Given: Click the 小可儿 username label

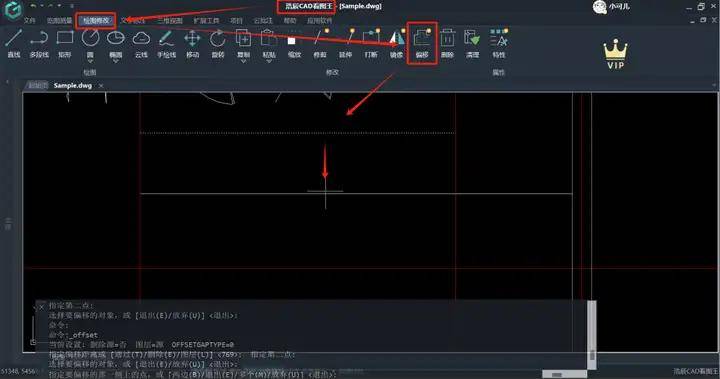Looking at the screenshot, I should point(619,7).
